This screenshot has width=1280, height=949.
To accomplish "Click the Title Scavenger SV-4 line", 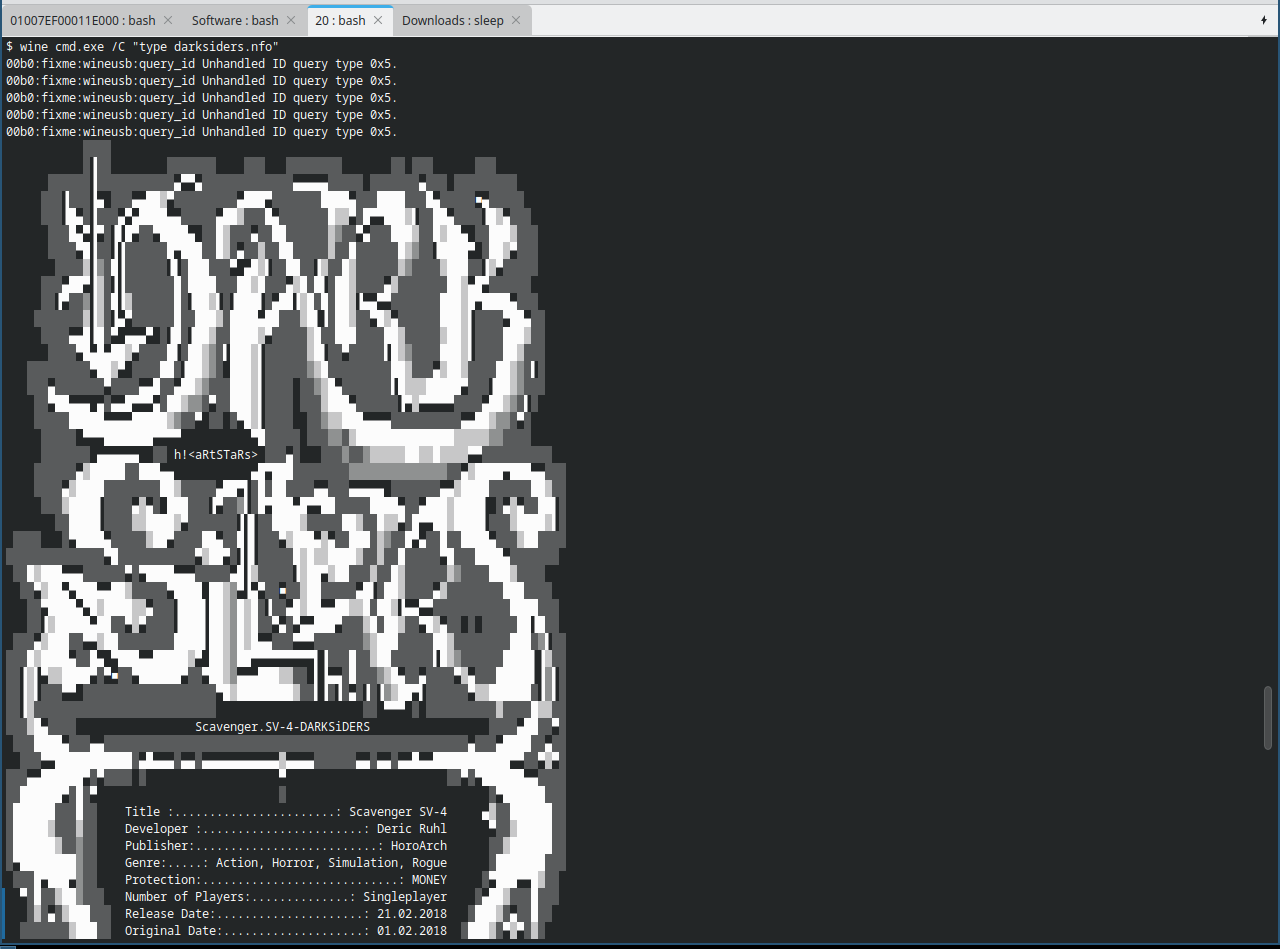I will 285,812.
